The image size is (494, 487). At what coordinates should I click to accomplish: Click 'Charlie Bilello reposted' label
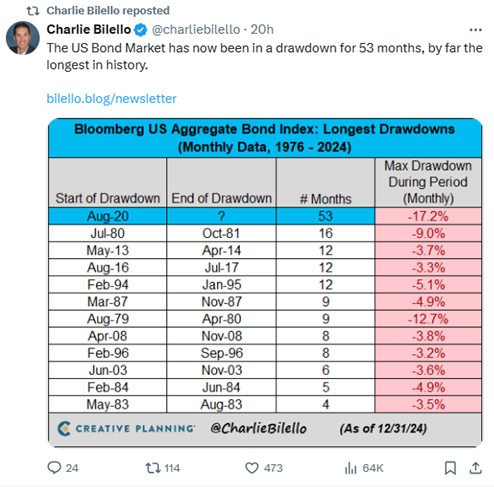tap(108, 11)
